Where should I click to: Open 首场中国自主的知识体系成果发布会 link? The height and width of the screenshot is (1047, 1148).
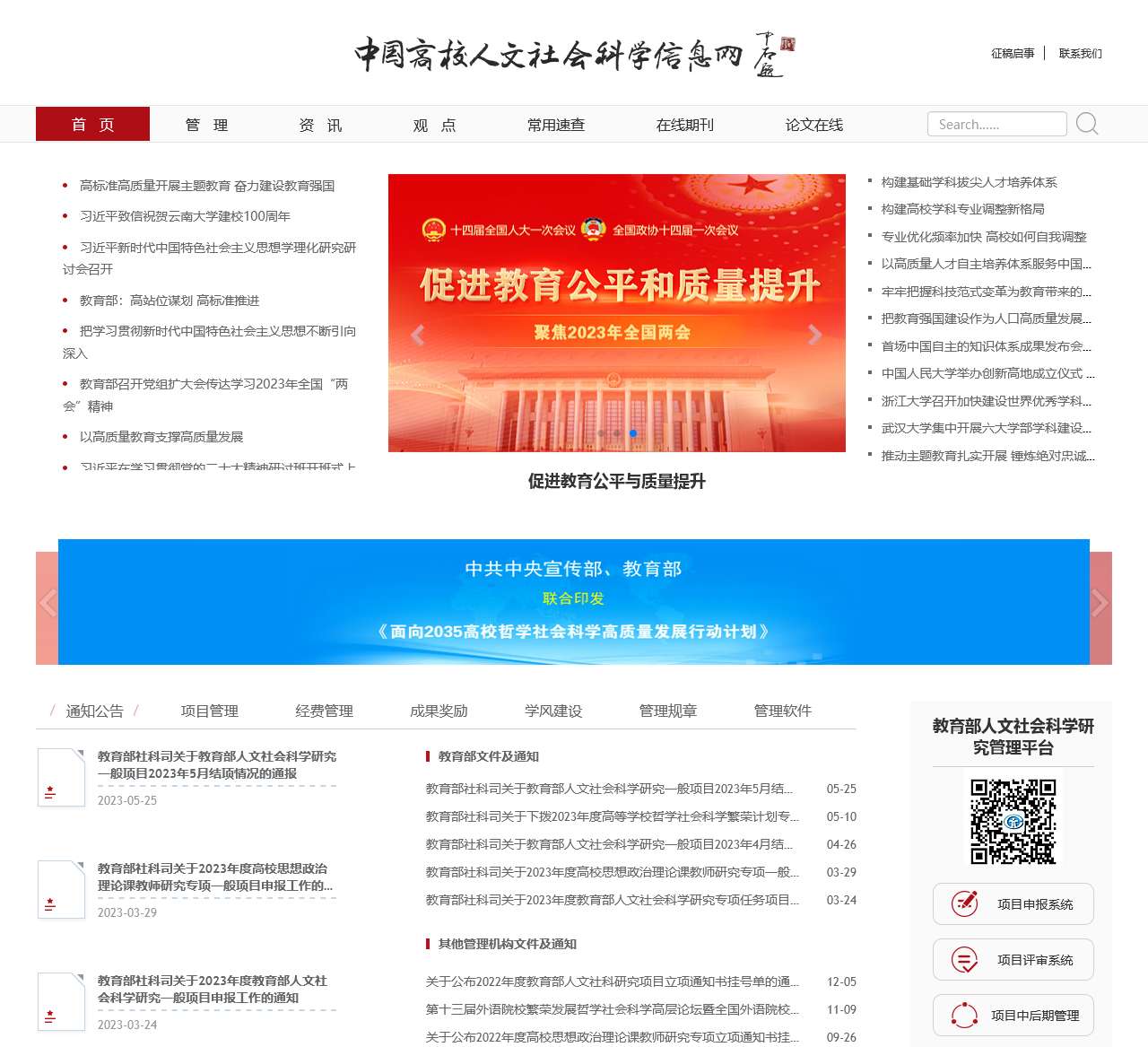click(x=987, y=346)
